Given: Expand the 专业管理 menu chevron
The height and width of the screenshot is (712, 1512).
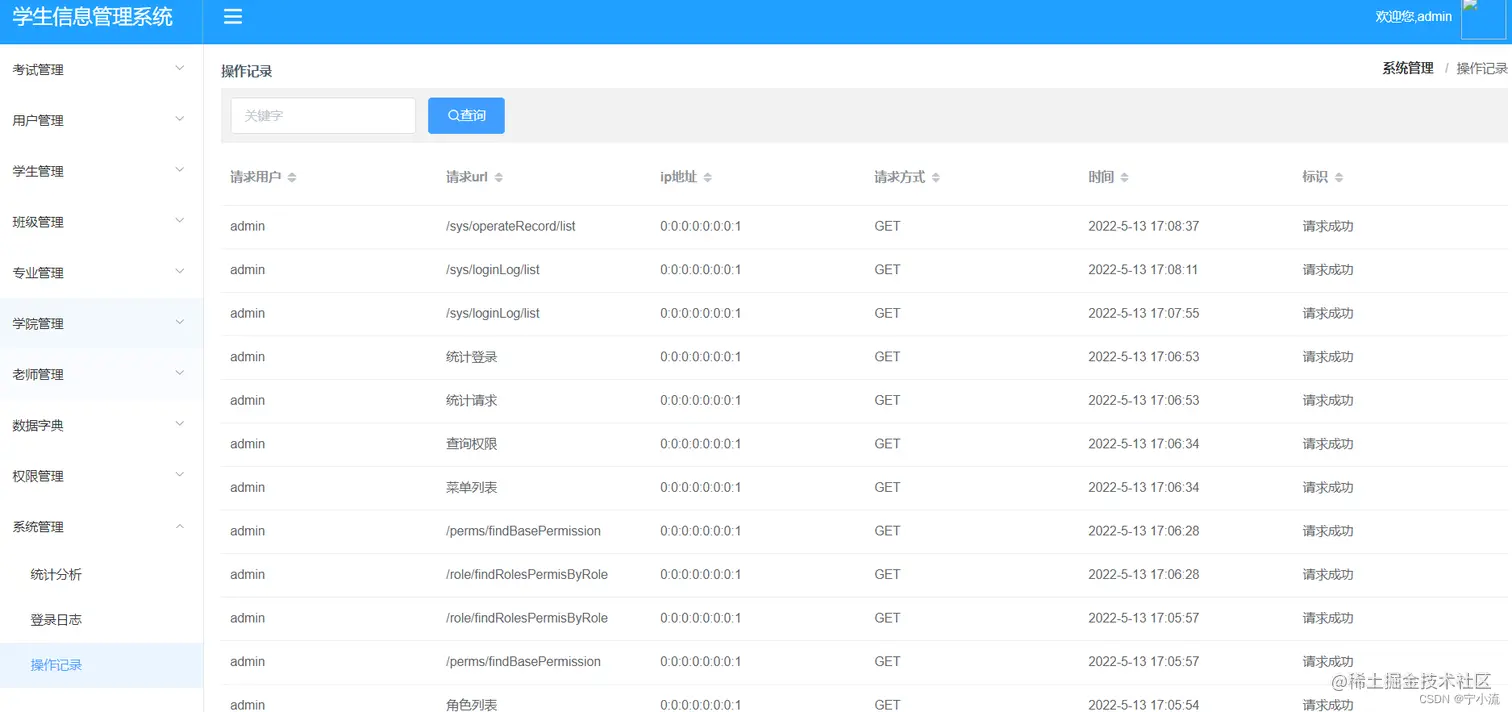Looking at the screenshot, I should coord(180,271).
